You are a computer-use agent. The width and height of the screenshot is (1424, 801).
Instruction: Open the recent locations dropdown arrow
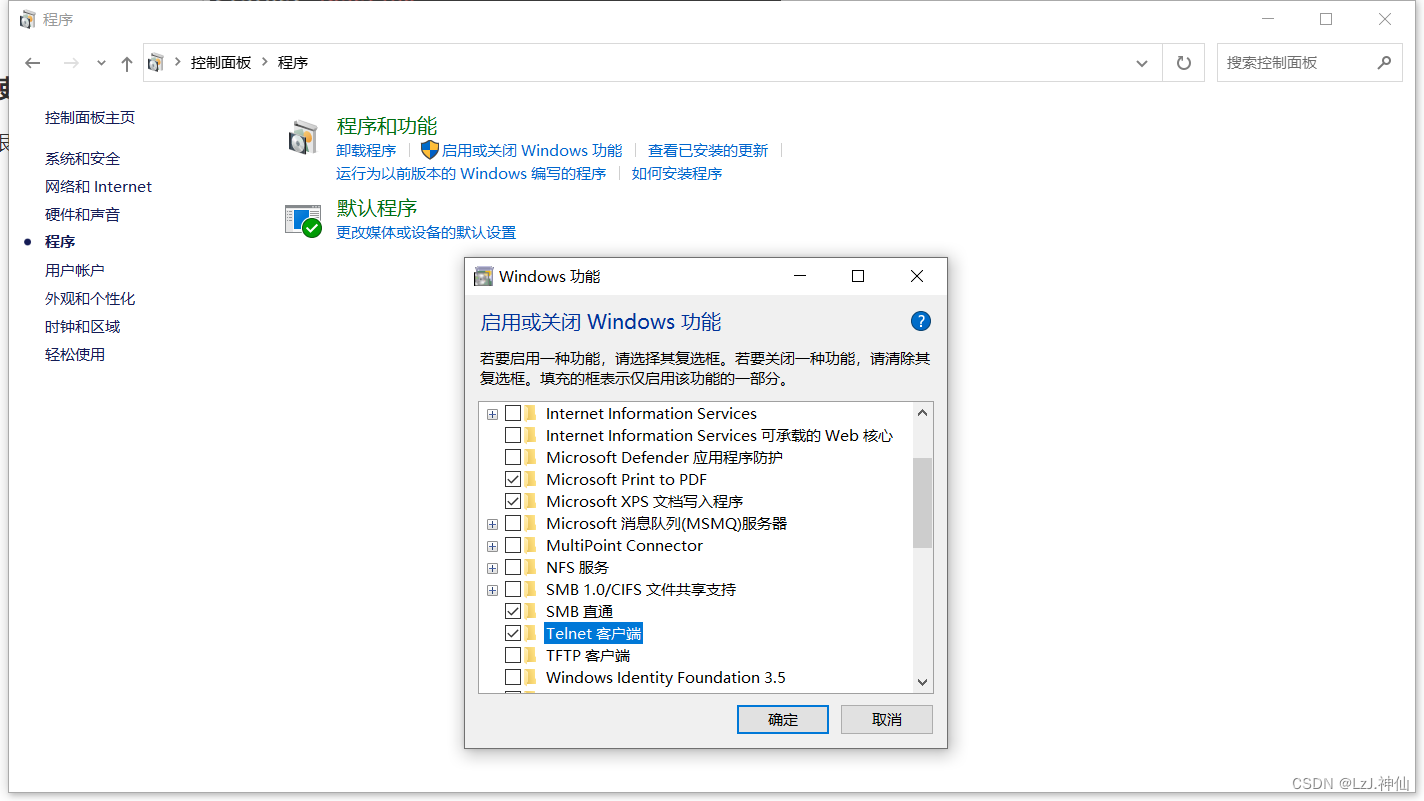pos(101,63)
